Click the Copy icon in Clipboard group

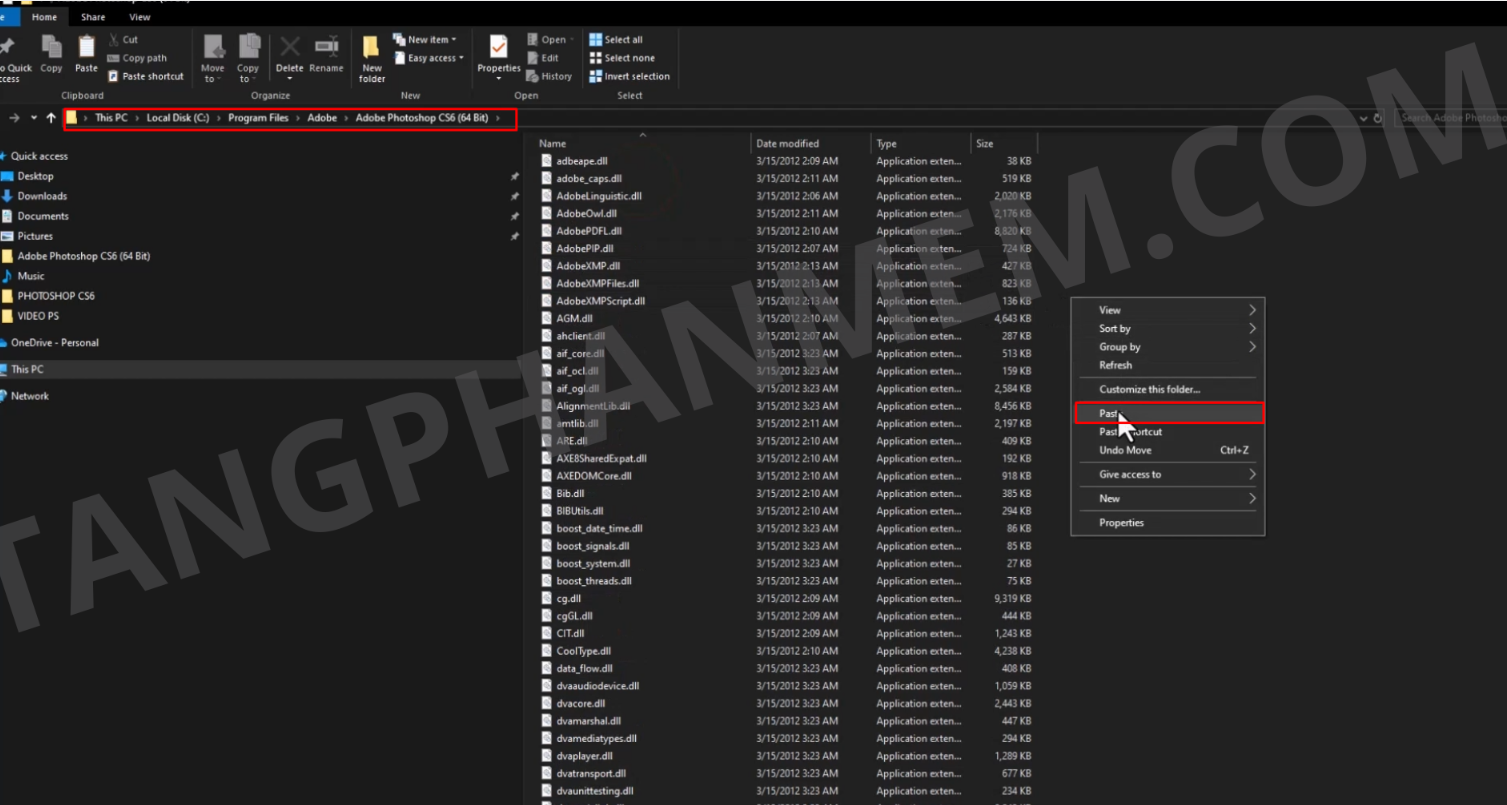pos(51,54)
